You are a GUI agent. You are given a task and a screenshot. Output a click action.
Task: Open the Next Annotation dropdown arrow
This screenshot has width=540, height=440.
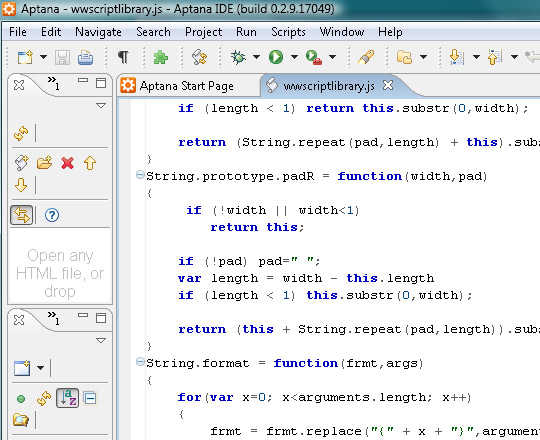pyautogui.click(x=476, y=57)
